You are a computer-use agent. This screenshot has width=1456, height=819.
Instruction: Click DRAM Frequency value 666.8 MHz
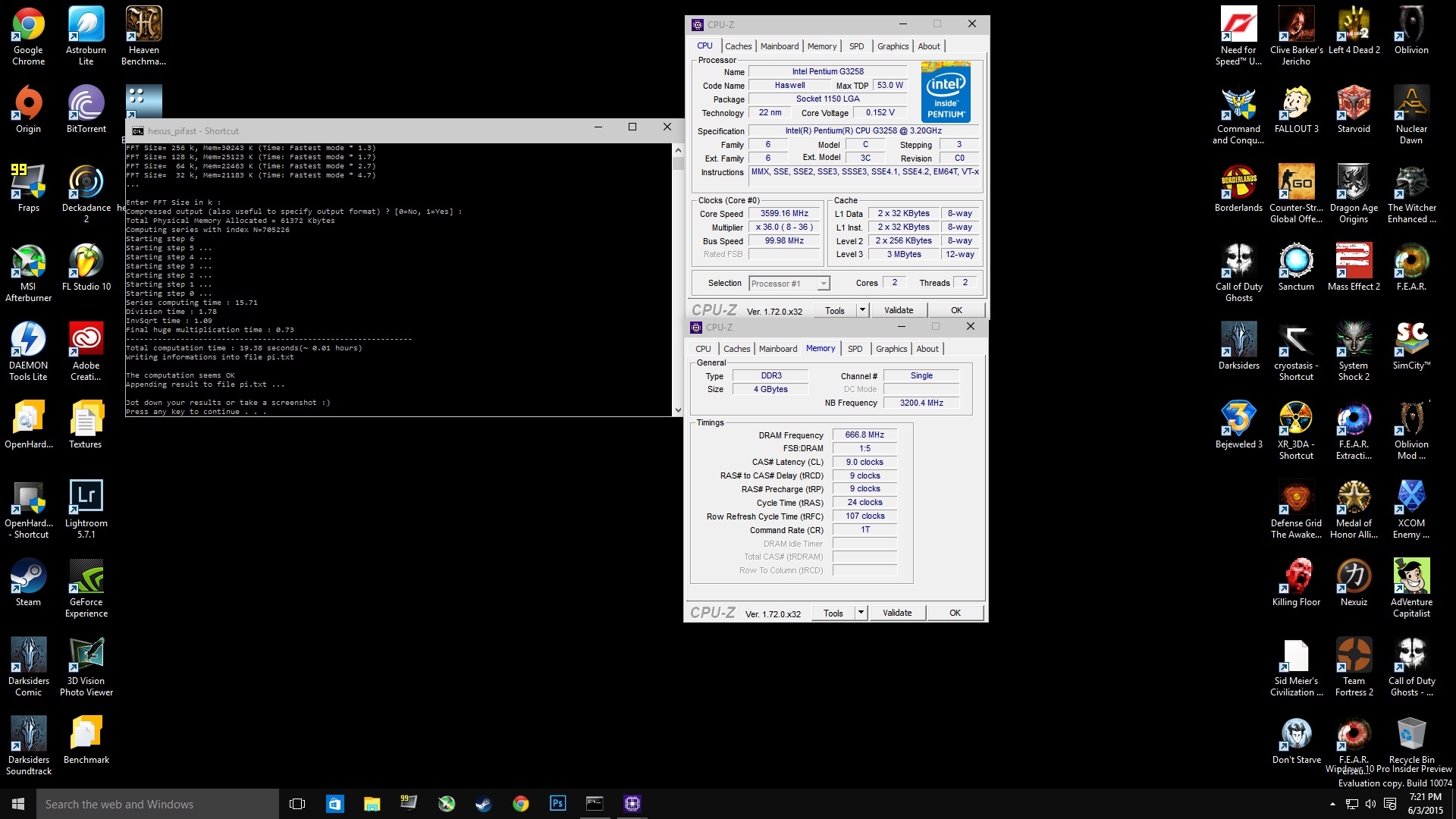(864, 435)
